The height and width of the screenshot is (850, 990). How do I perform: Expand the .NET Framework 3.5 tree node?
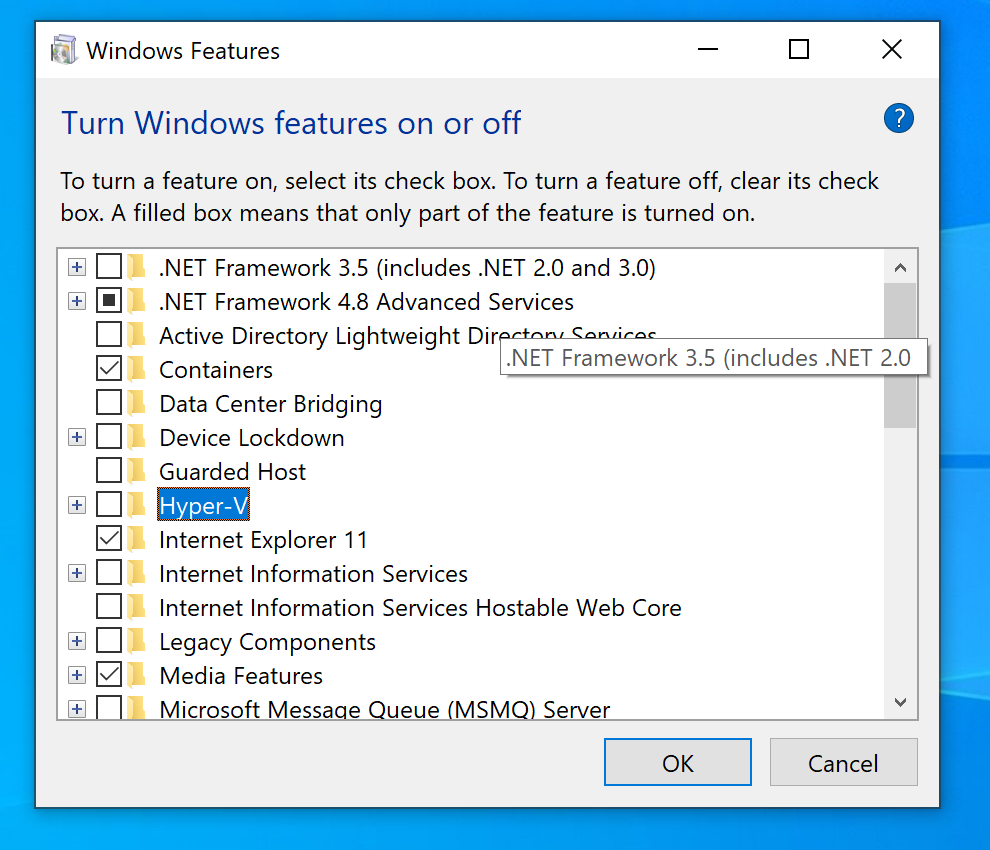click(x=77, y=267)
